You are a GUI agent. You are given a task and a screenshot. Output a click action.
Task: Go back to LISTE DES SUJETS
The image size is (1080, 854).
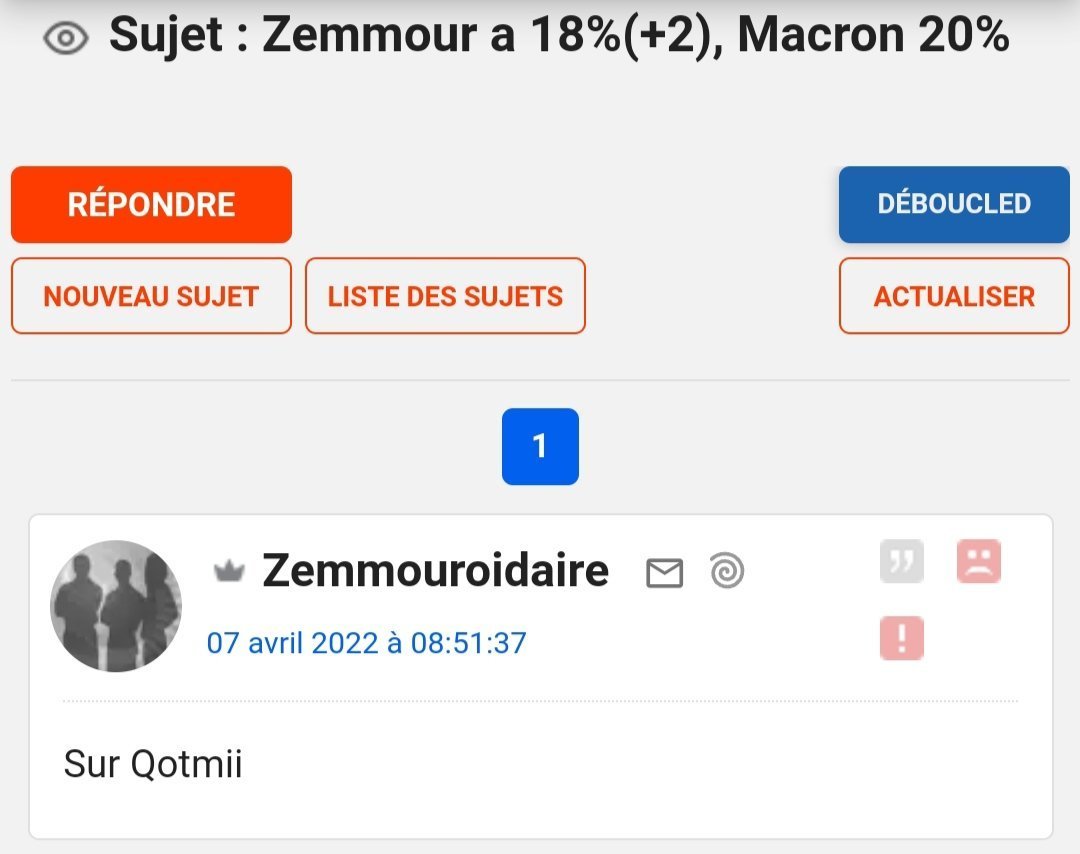coord(445,296)
